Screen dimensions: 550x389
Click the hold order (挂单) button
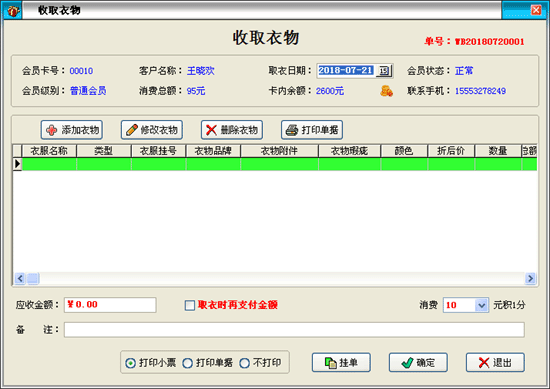point(341,362)
